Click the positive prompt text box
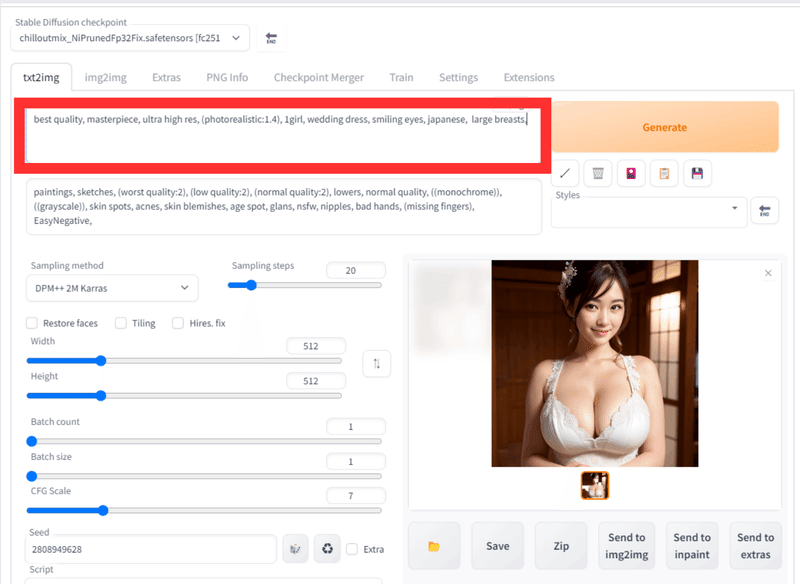800x584 pixels. coord(283,136)
